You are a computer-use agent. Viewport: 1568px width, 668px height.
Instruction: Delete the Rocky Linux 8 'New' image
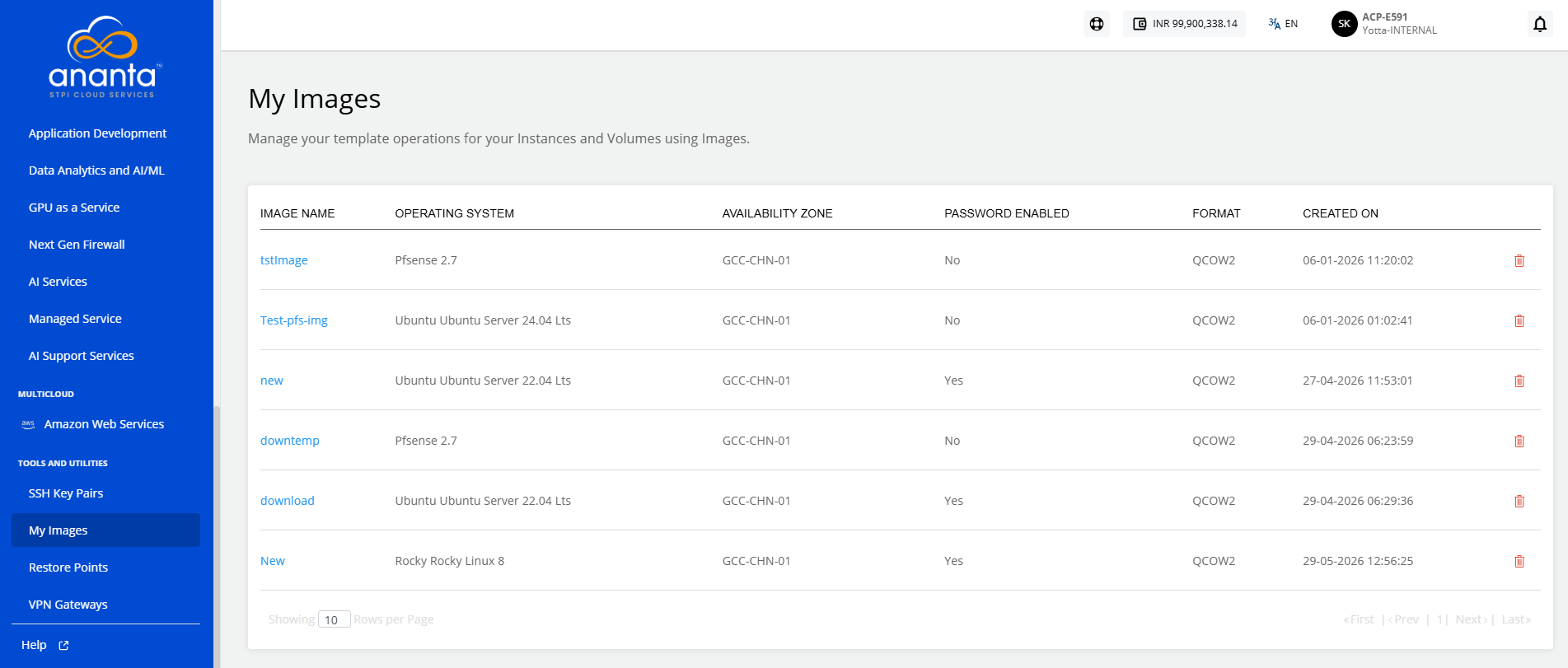(1519, 561)
